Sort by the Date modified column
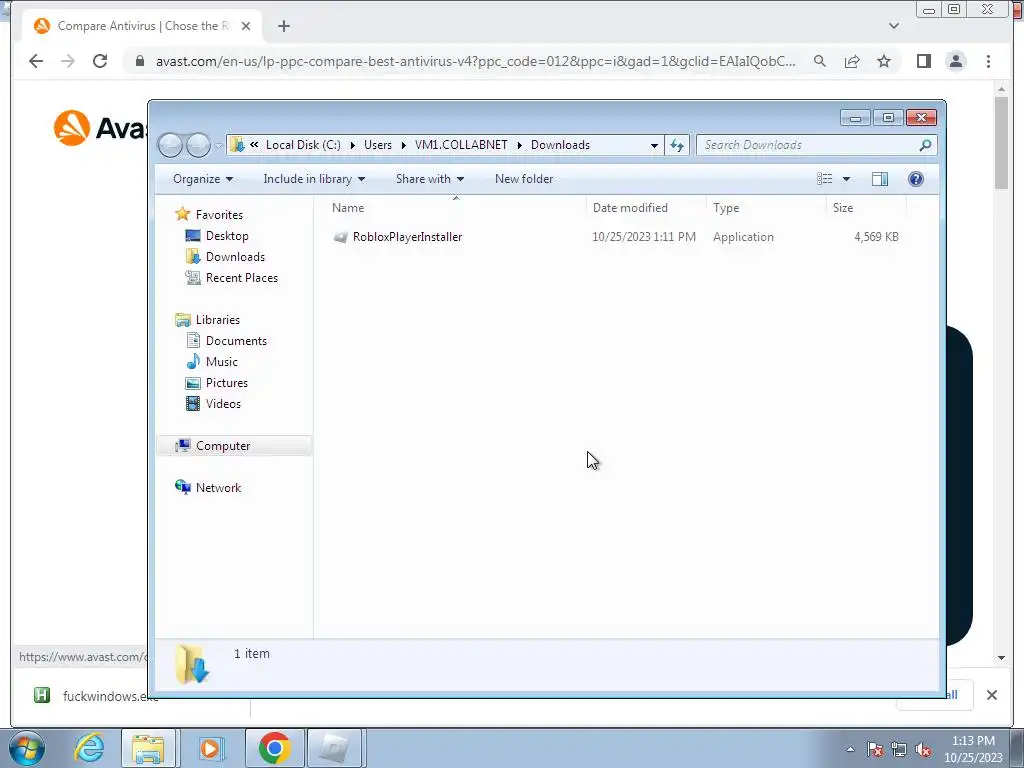This screenshot has width=1024, height=768. click(x=646, y=208)
